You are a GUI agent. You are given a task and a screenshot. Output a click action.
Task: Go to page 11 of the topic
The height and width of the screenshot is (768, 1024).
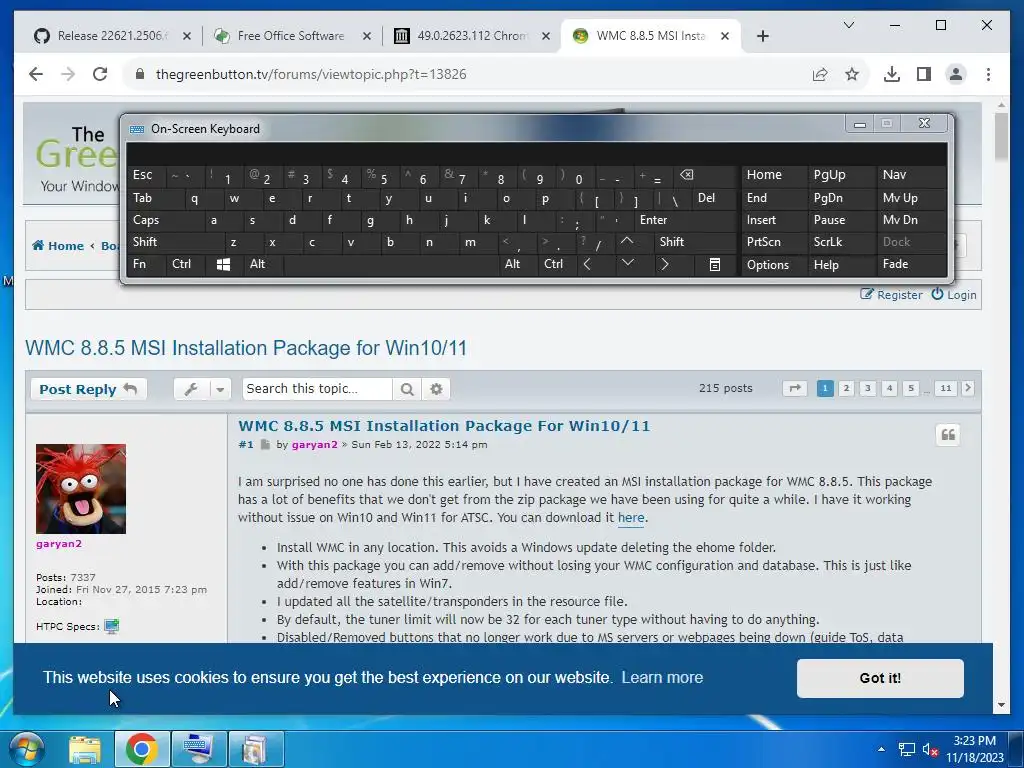946,389
